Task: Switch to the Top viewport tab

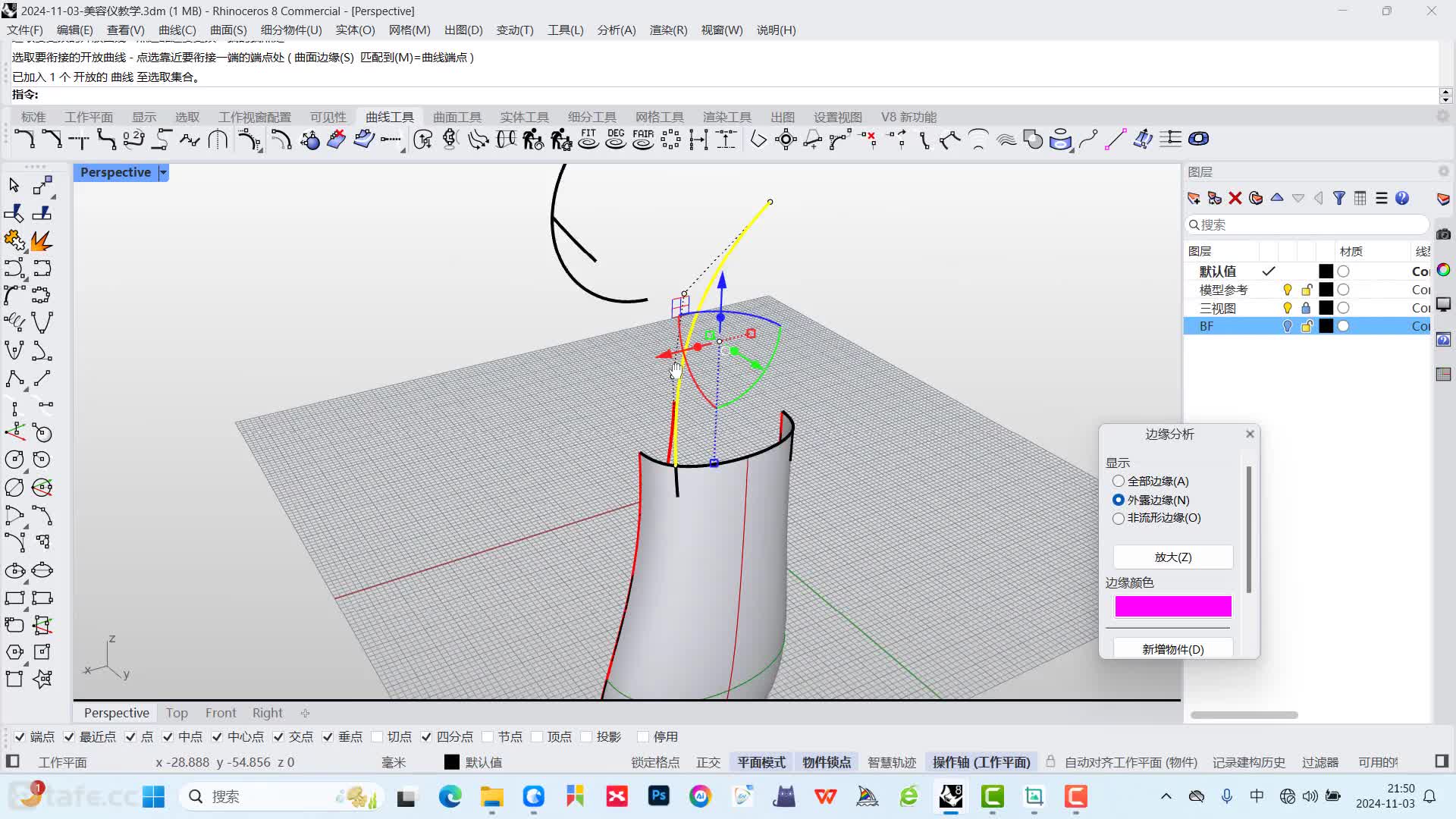Action: coord(177,713)
